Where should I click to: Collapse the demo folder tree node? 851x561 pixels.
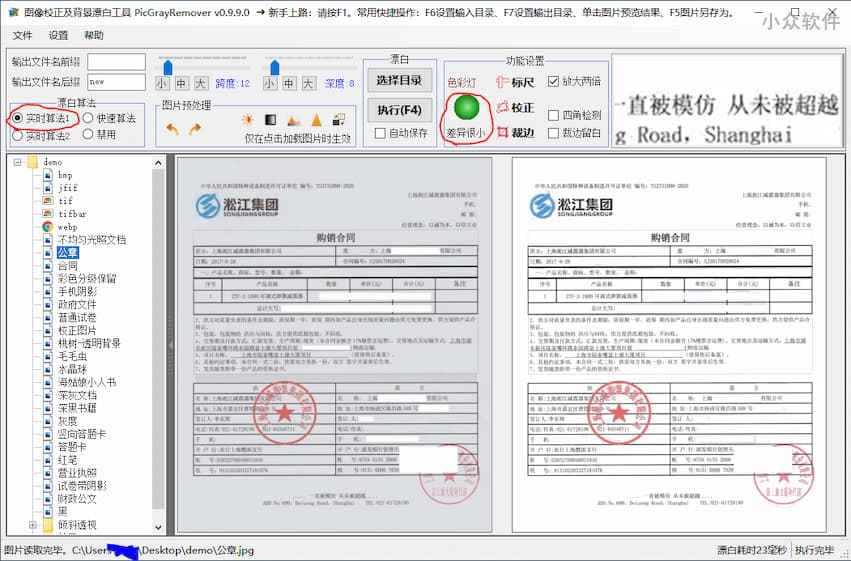coord(17,161)
